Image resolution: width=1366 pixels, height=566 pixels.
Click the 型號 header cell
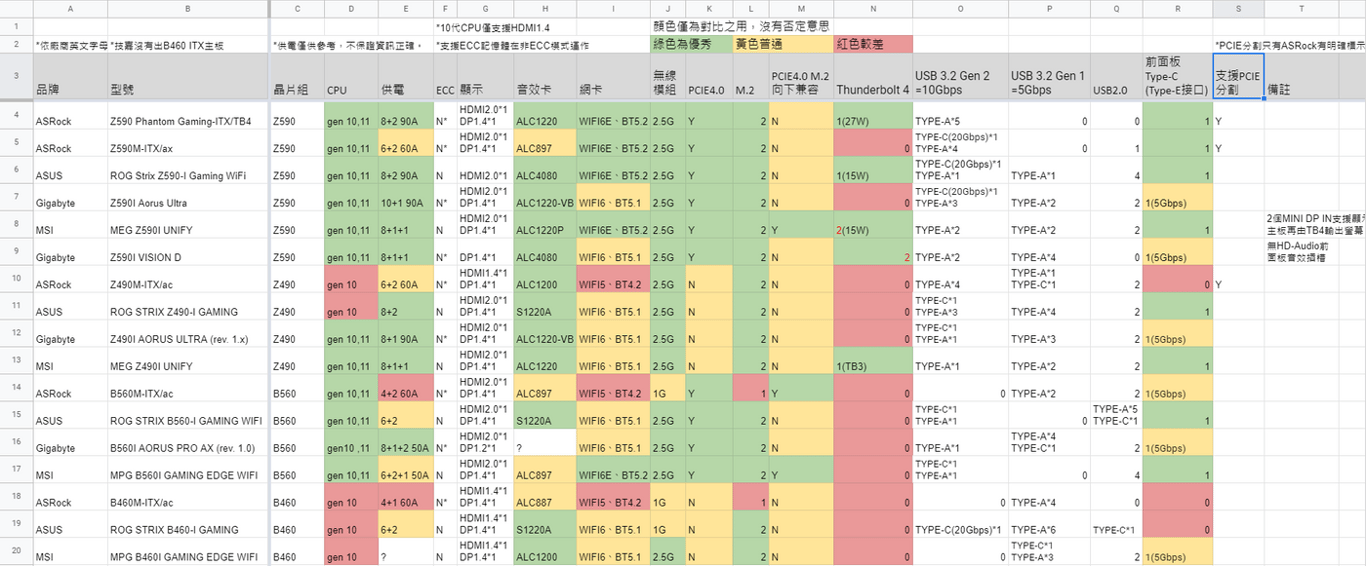tap(188, 77)
